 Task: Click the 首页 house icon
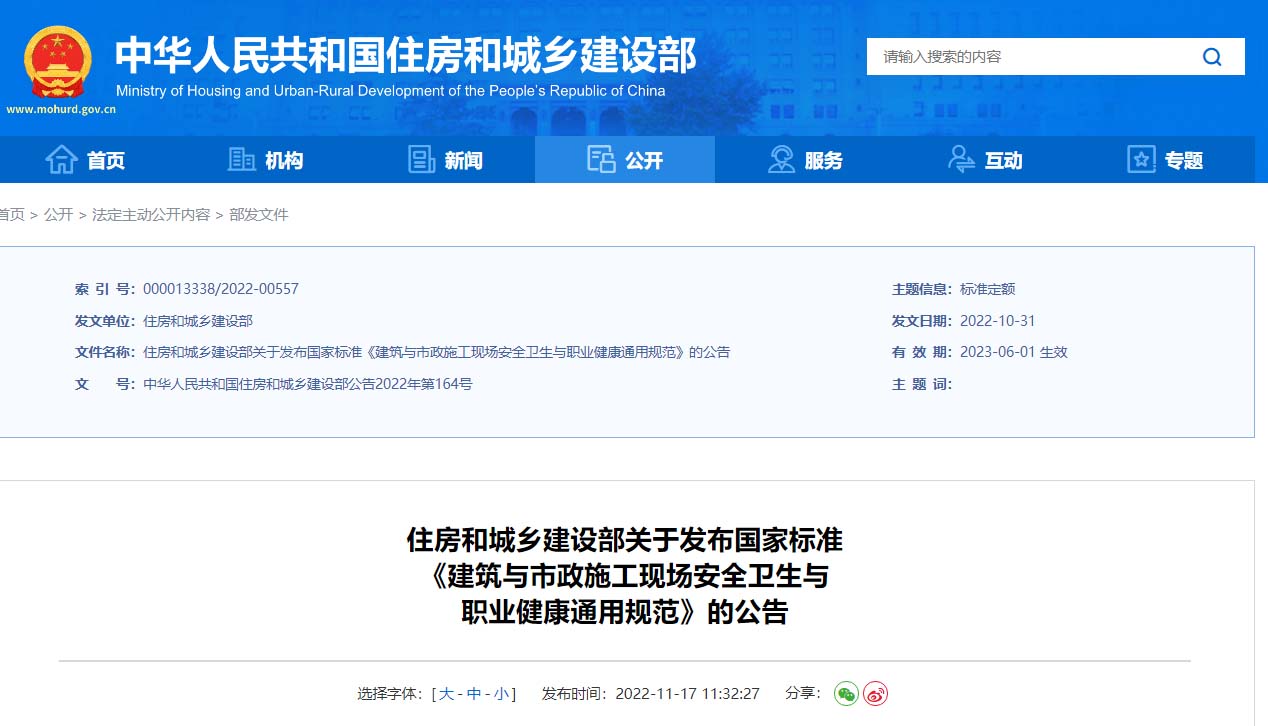(61, 159)
